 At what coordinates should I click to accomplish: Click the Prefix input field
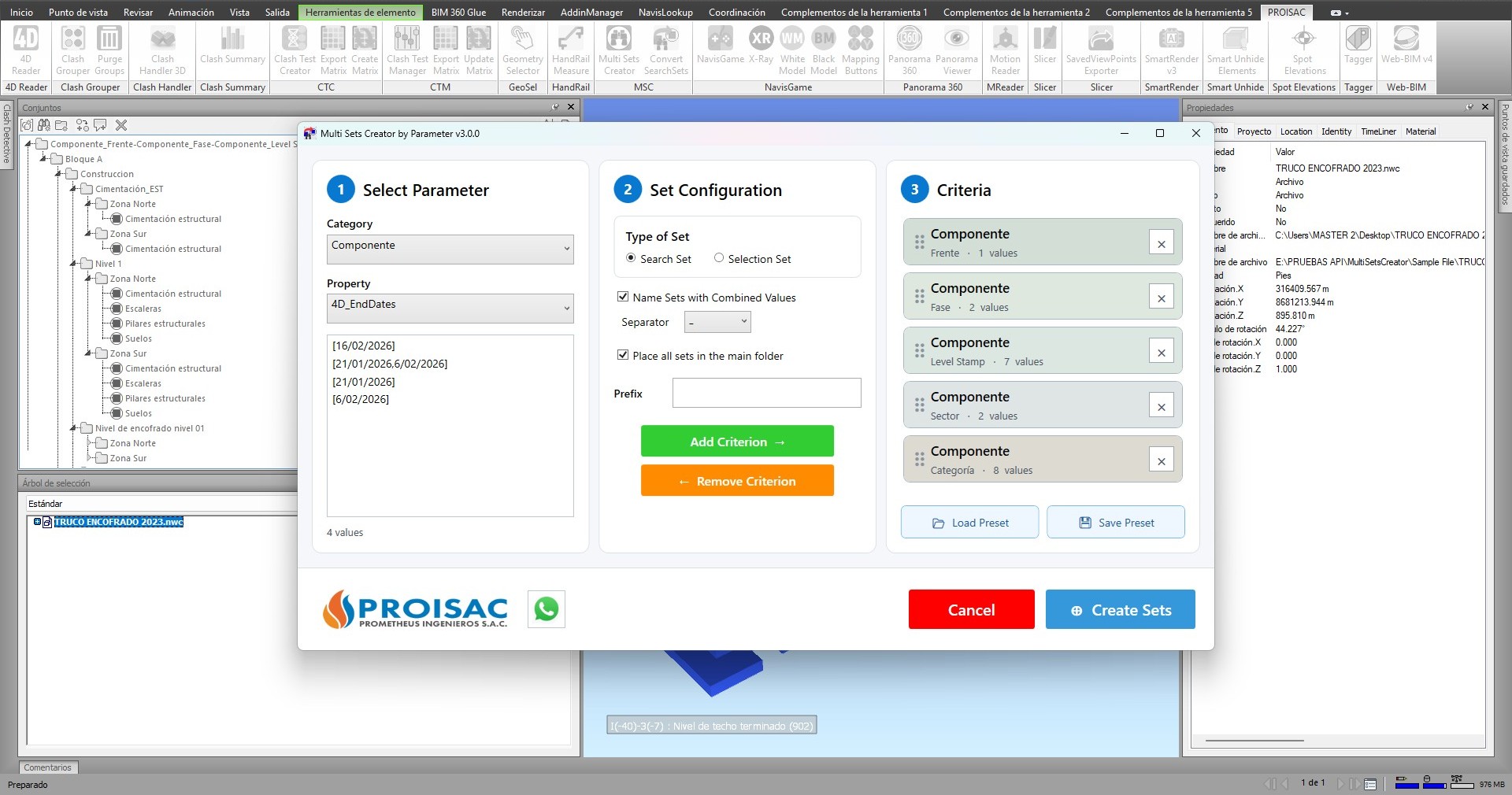coord(767,393)
